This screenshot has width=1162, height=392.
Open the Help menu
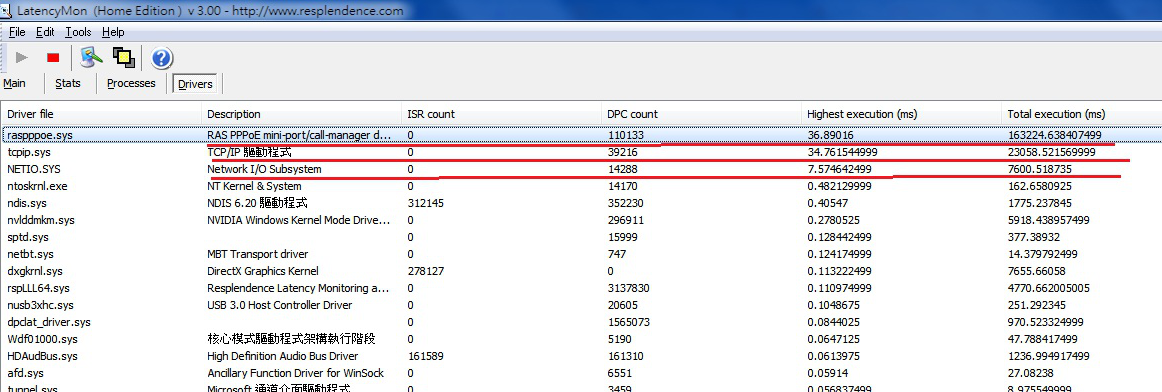click(x=113, y=32)
